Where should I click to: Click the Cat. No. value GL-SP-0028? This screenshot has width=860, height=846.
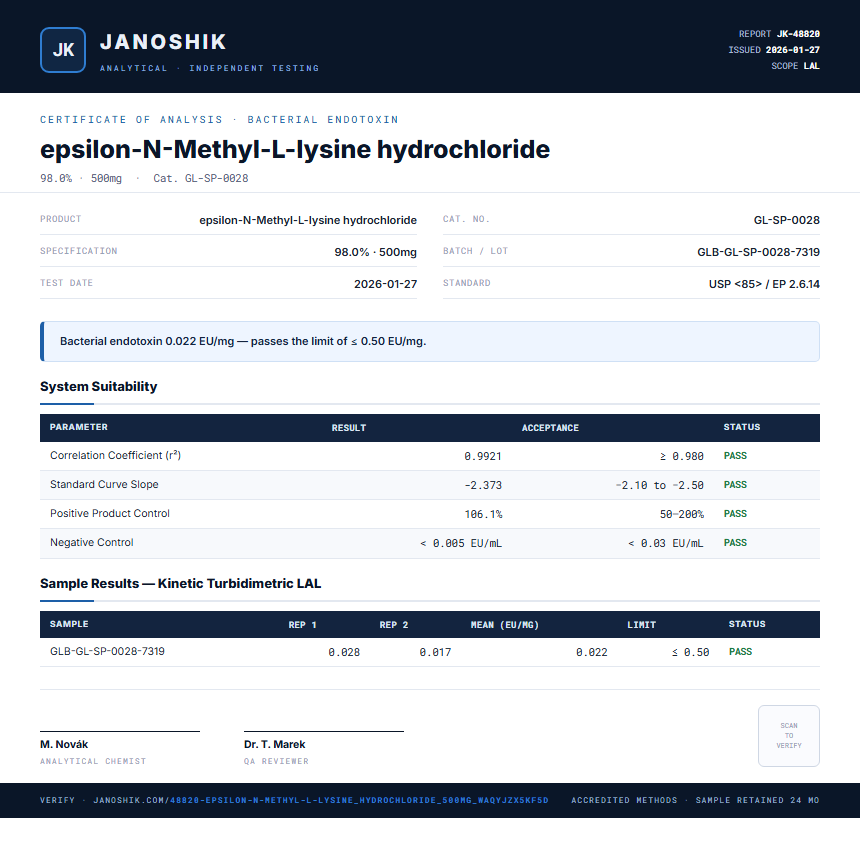coord(787,220)
